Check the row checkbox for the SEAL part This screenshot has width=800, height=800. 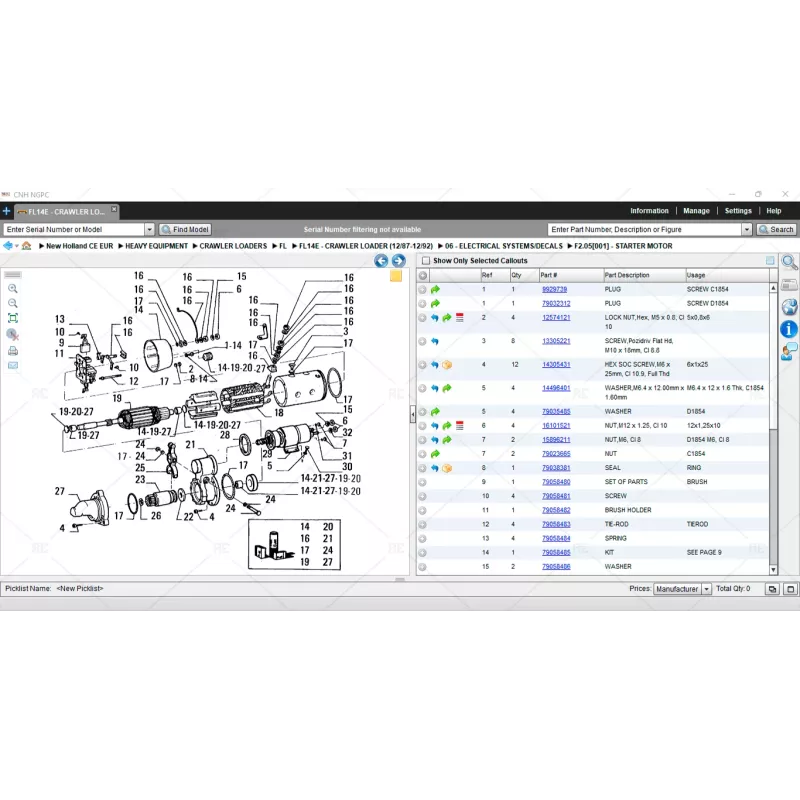coord(422,467)
